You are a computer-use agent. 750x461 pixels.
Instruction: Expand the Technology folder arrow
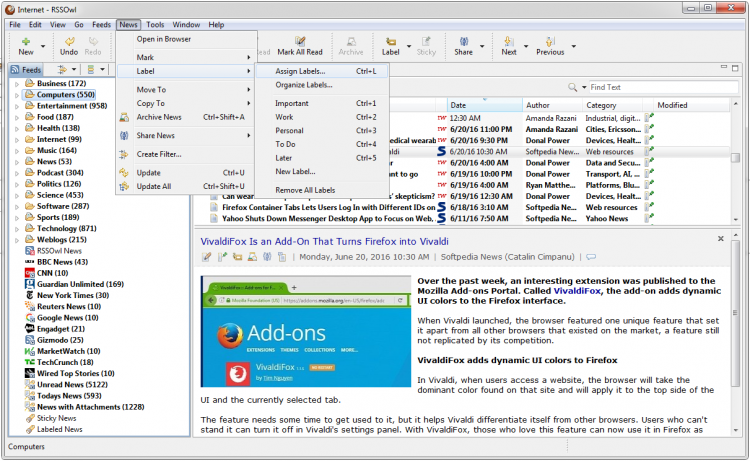17,229
